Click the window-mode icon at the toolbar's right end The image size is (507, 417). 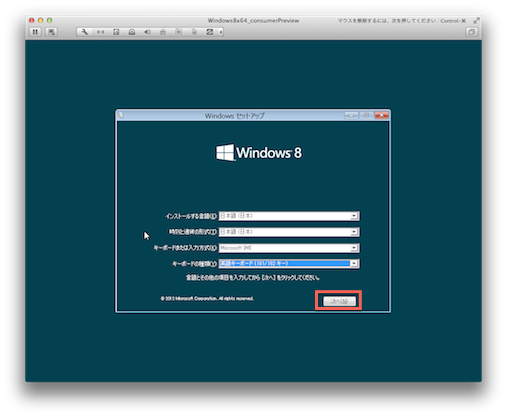pyautogui.click(x=471, y=32)
